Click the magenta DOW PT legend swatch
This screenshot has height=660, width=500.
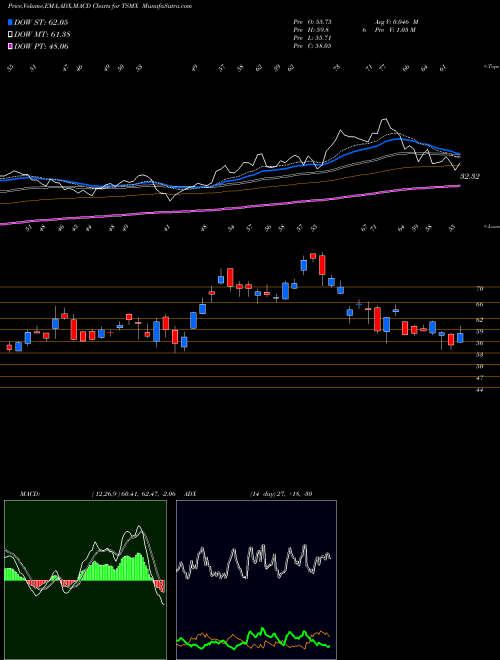coord(10,46)
